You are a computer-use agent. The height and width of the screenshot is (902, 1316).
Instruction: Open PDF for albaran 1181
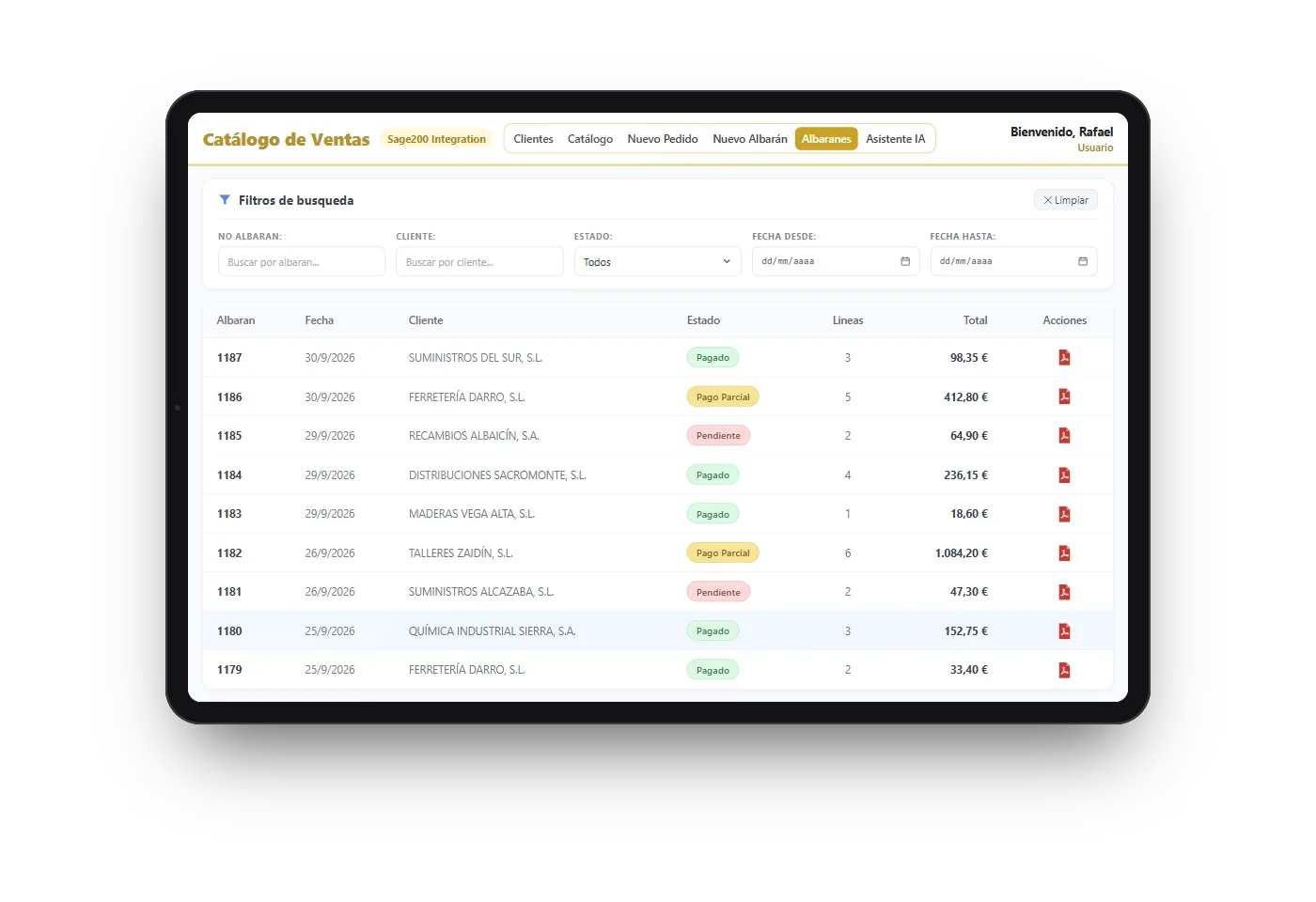pos(1064,592)
